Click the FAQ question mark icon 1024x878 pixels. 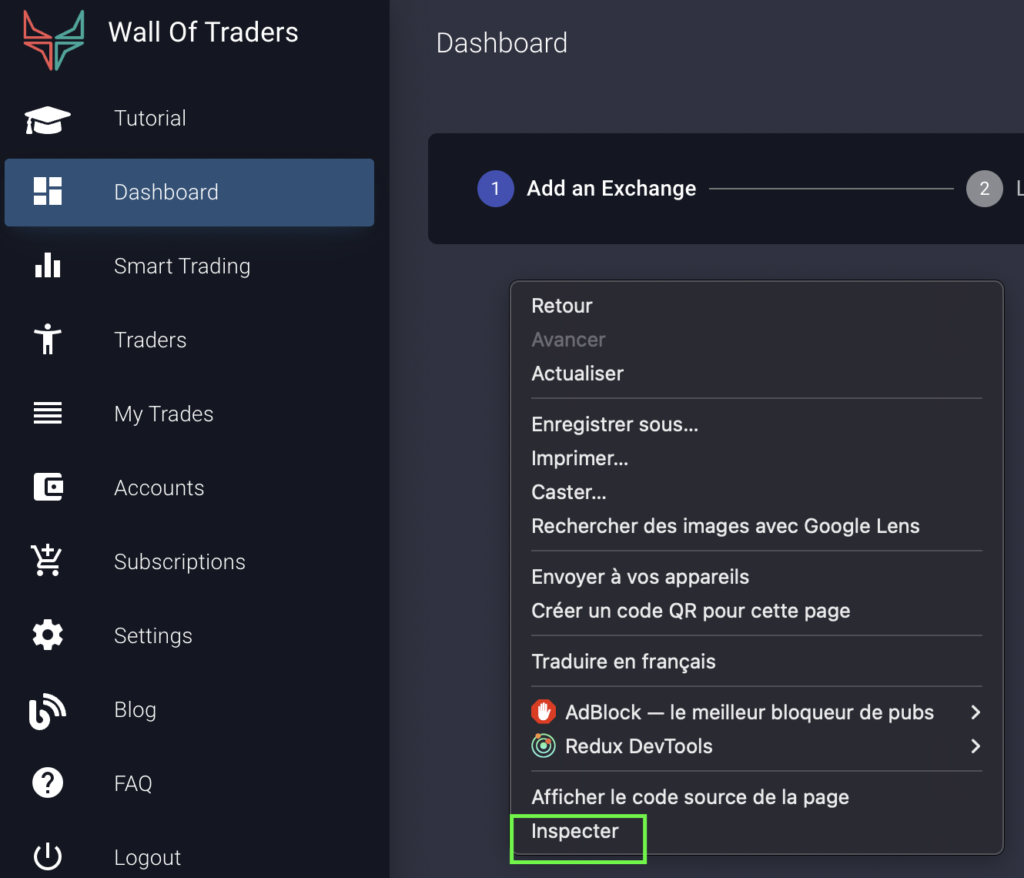[x=46, y=783]
